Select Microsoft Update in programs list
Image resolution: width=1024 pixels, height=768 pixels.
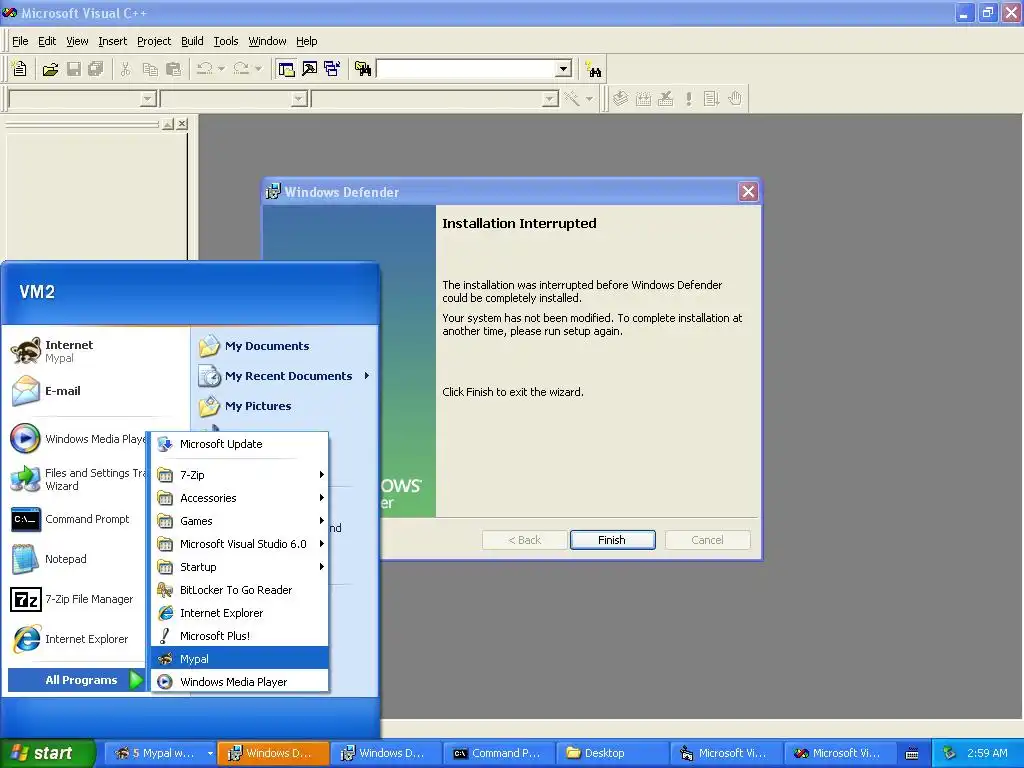point(240,444)
